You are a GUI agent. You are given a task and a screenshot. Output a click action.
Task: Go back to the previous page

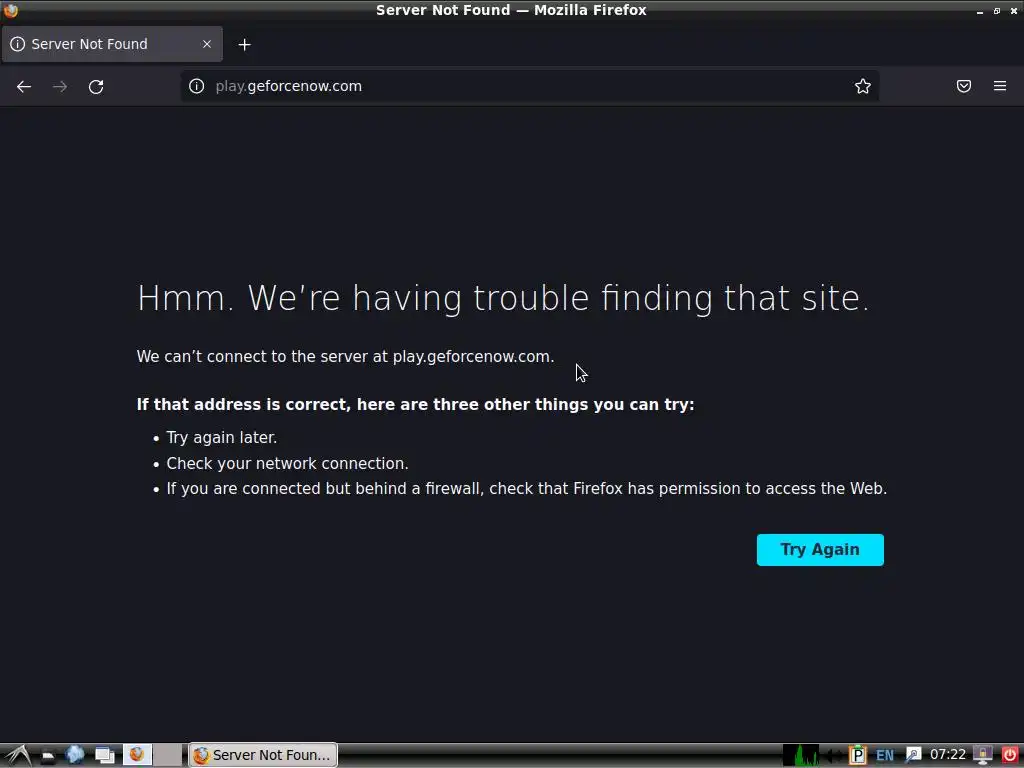click(24, 86)
